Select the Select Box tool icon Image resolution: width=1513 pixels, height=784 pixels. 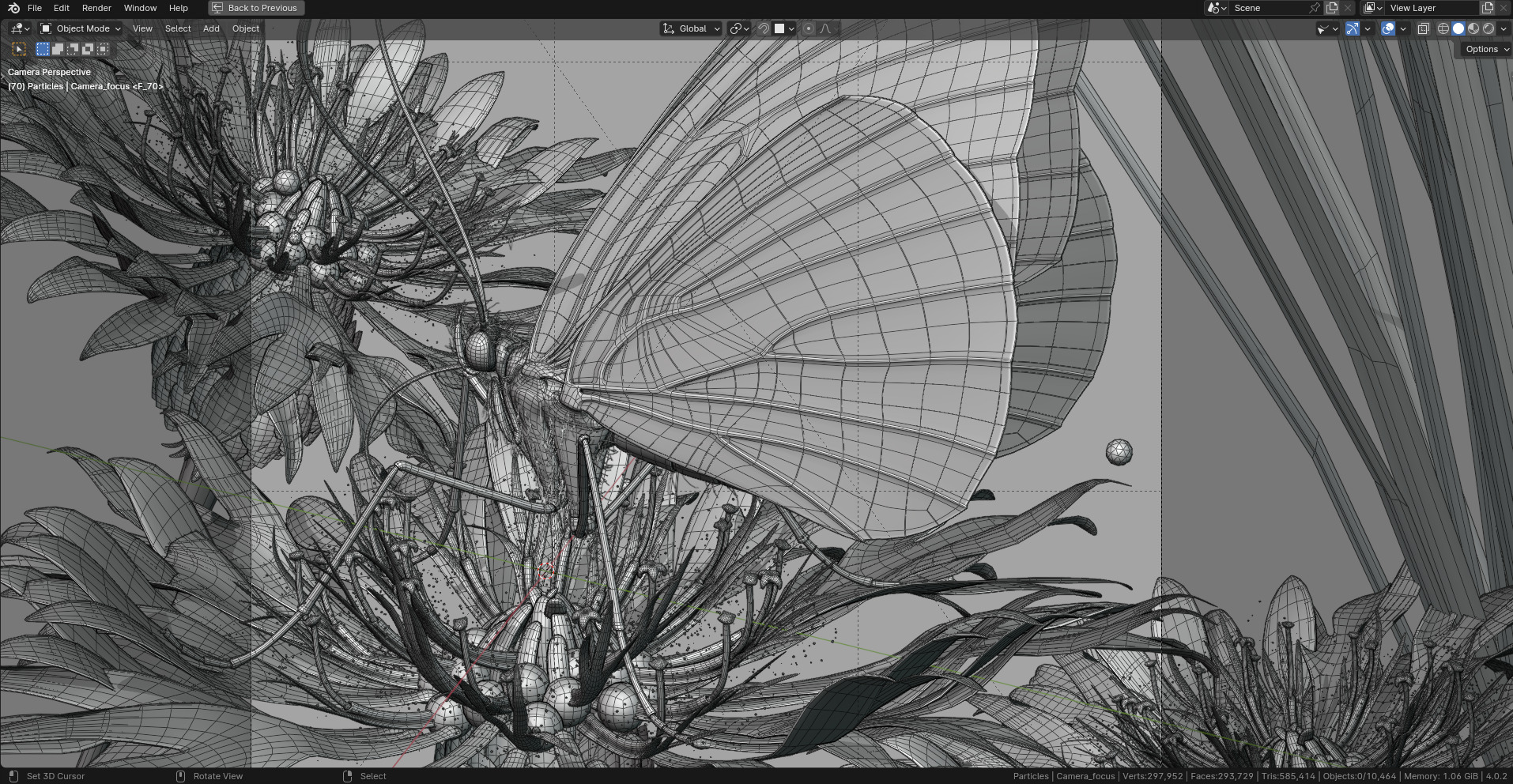point(19,49)
